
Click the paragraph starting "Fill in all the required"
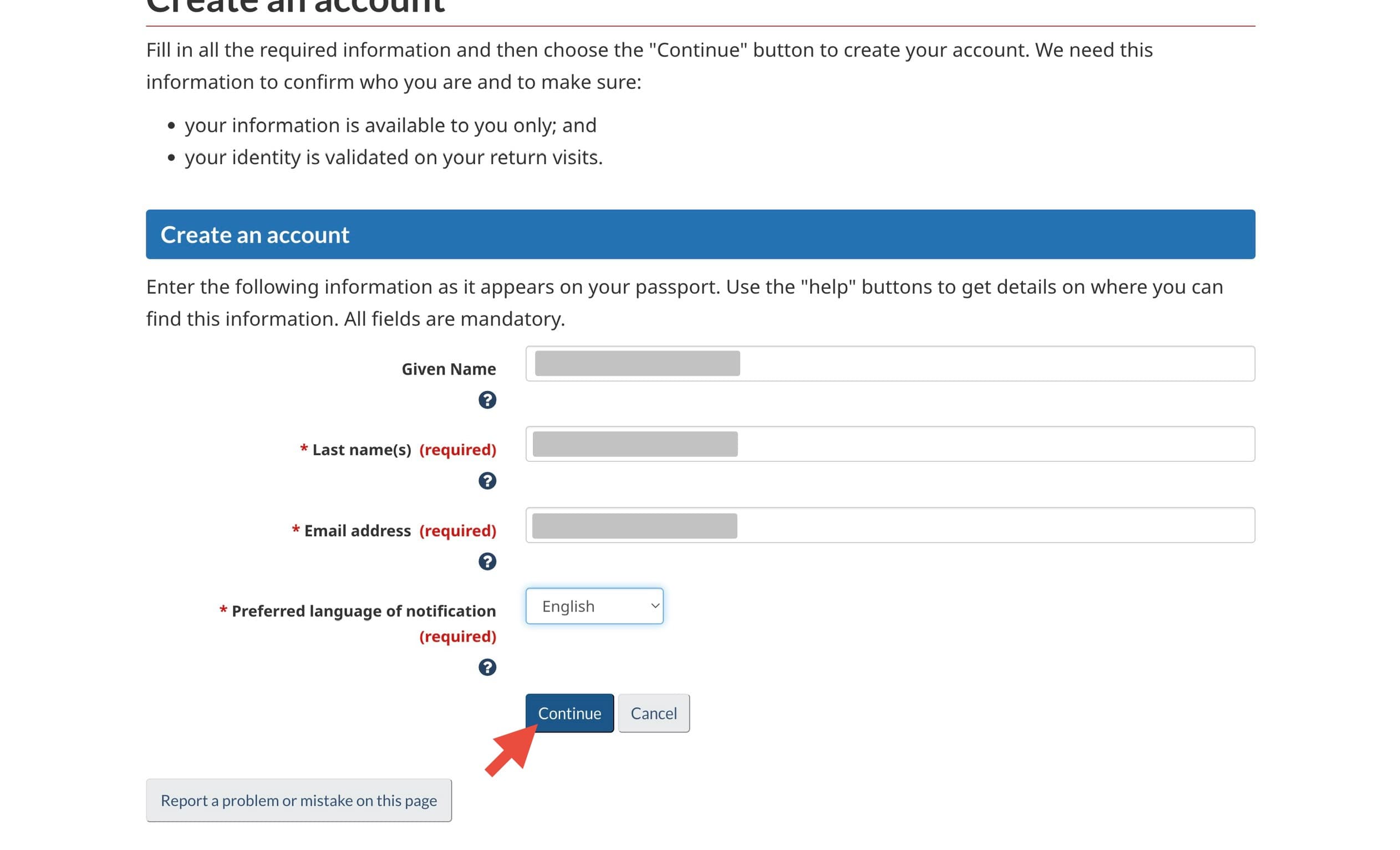click(649, 66)
